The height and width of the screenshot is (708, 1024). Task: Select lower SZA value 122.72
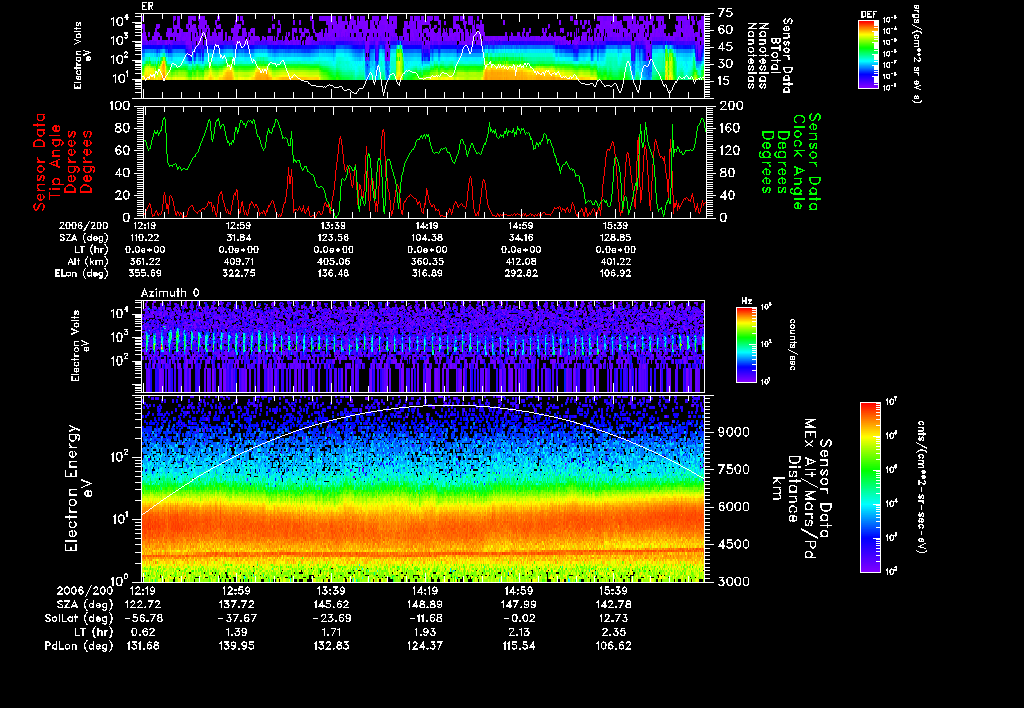pos(142,604)
